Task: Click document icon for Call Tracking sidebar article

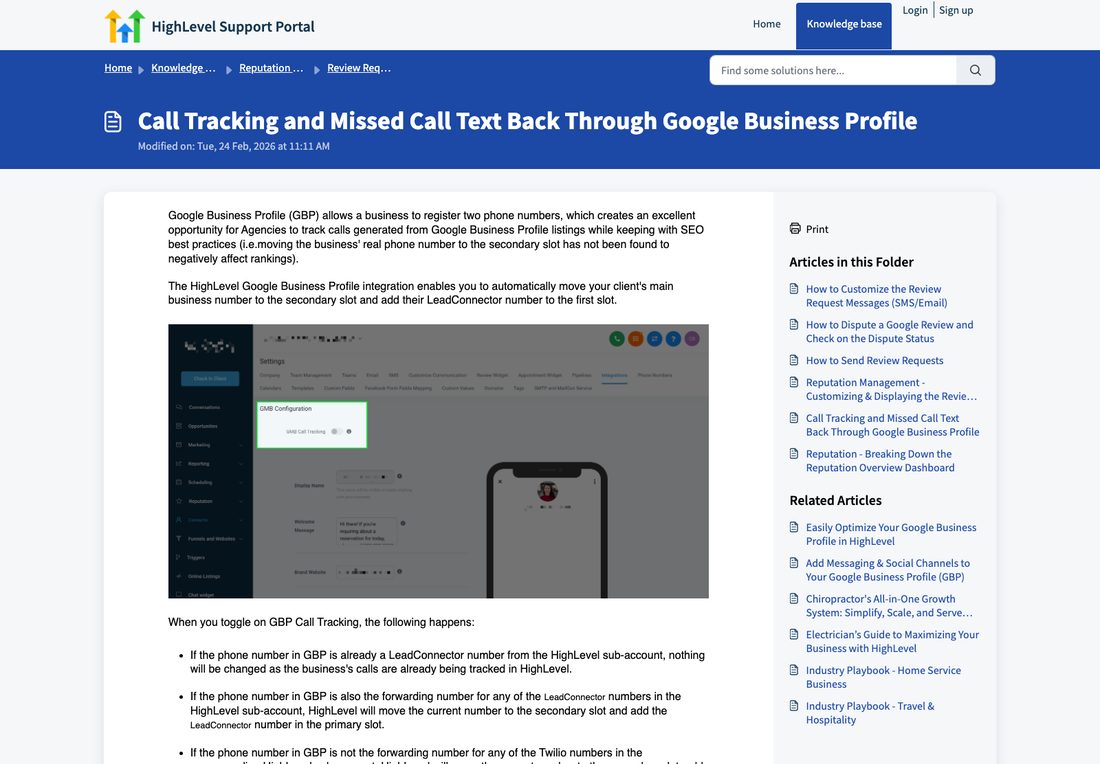Action: pos(794,417)
